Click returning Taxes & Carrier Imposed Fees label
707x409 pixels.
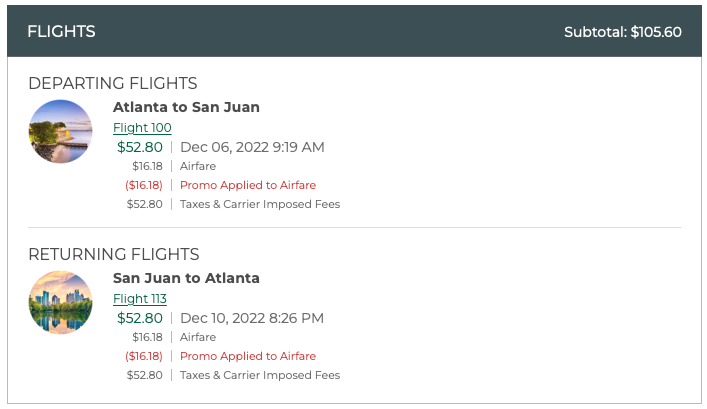[x=260, y=375]
